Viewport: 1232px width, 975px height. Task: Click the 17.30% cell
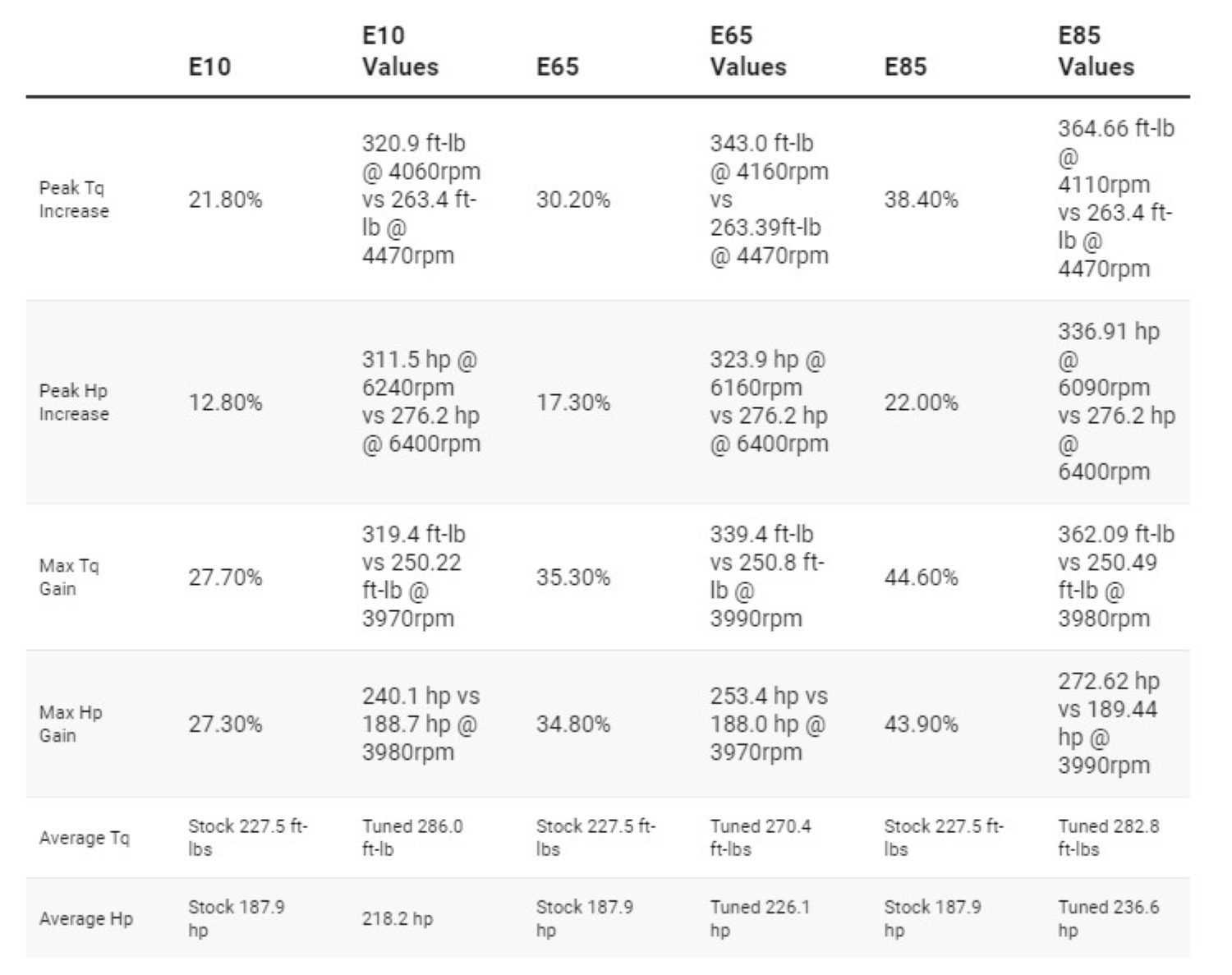pyautogui.click(x=573, y=402)
